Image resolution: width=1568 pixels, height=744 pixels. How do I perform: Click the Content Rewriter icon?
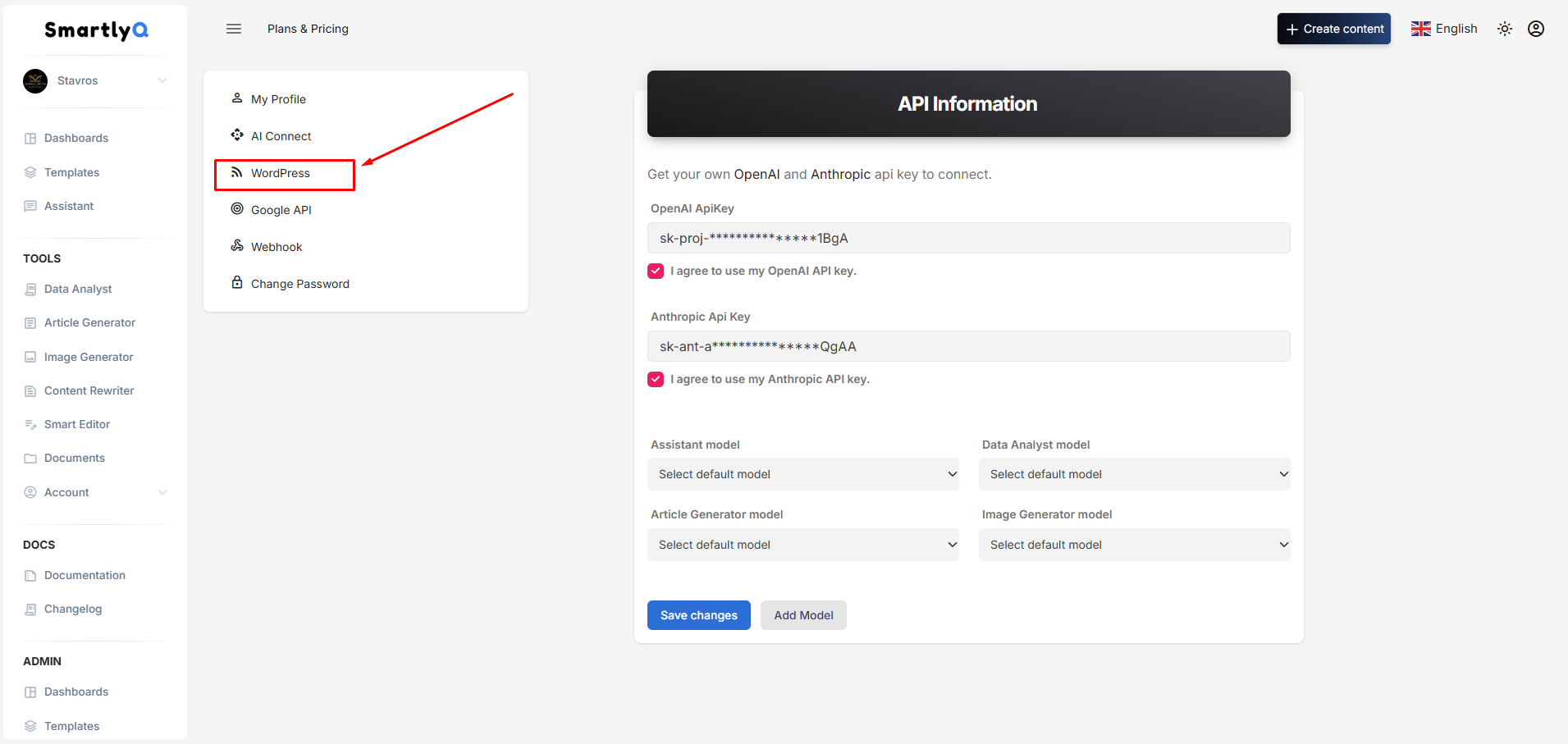click(x=30, y=390)
